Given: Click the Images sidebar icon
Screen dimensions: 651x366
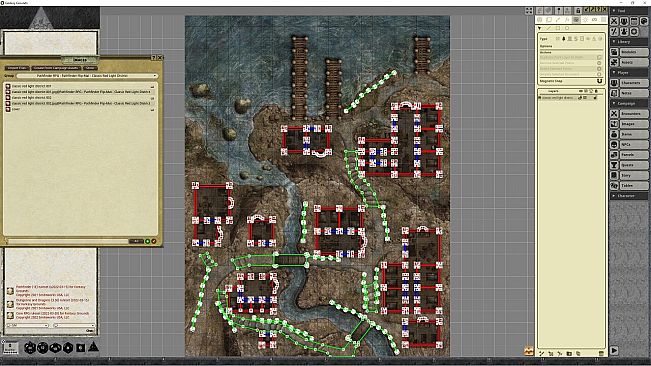Looking at the screenshot, I should click(x=614, y=124).
